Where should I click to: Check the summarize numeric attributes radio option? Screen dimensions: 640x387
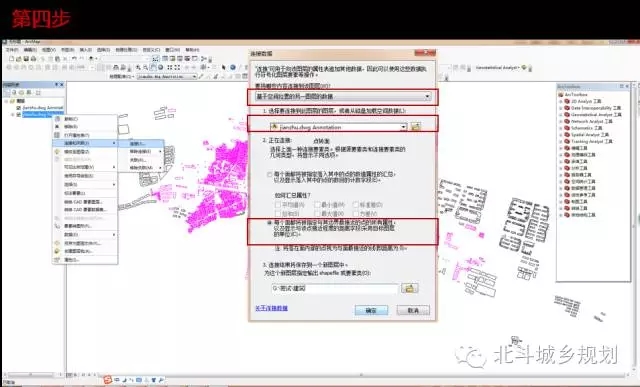(x=269, y=174)
